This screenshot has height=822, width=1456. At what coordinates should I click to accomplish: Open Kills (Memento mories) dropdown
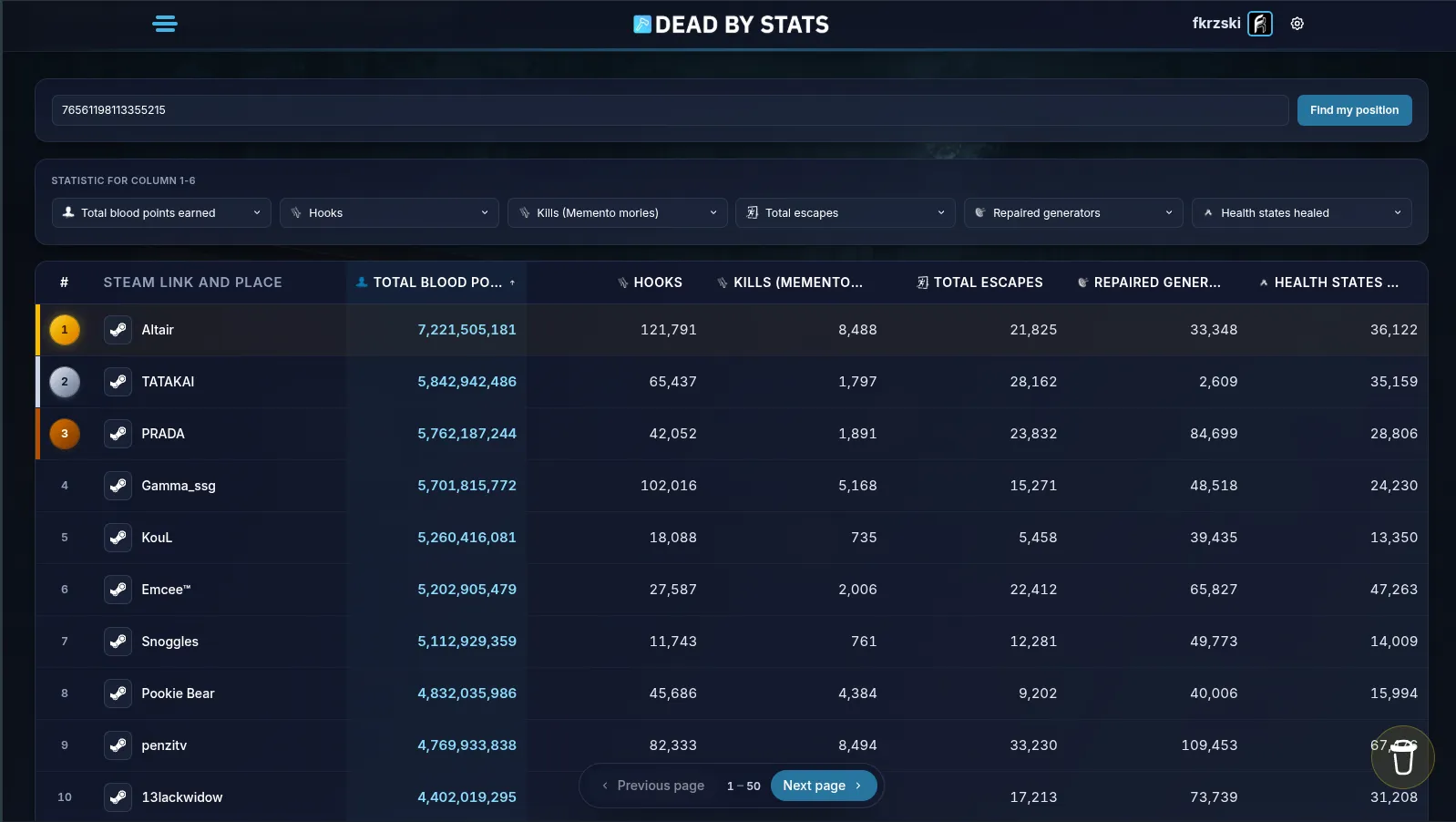[x=617, y=213]
